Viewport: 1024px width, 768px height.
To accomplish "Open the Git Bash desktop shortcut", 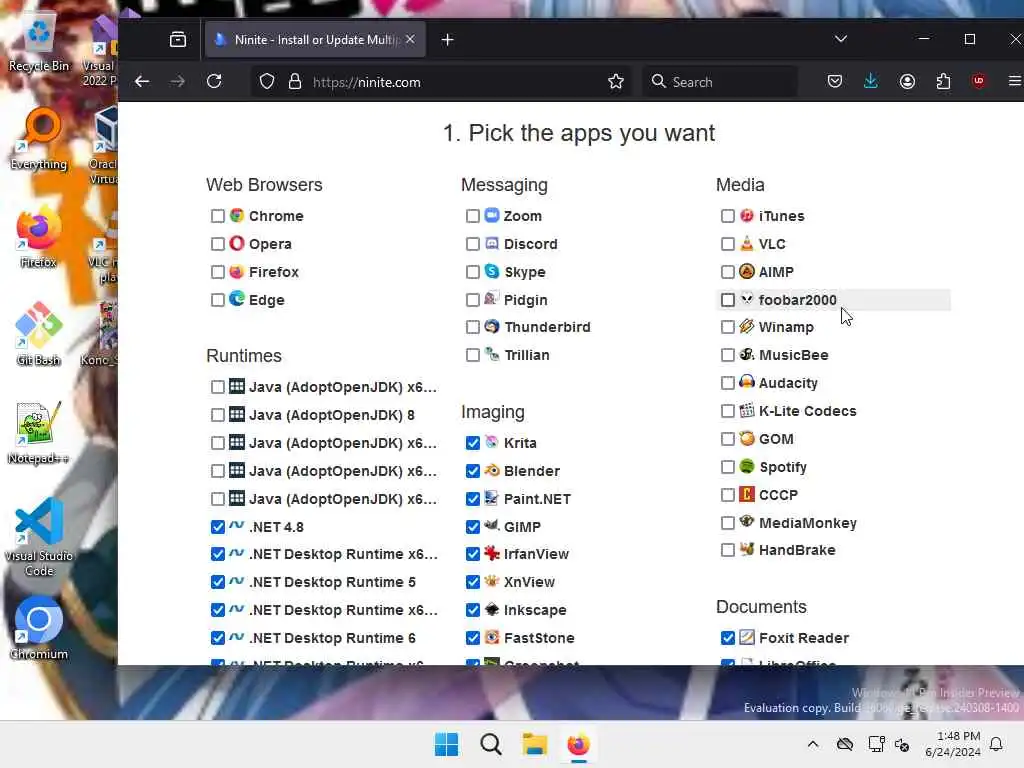I will (39, 334).
